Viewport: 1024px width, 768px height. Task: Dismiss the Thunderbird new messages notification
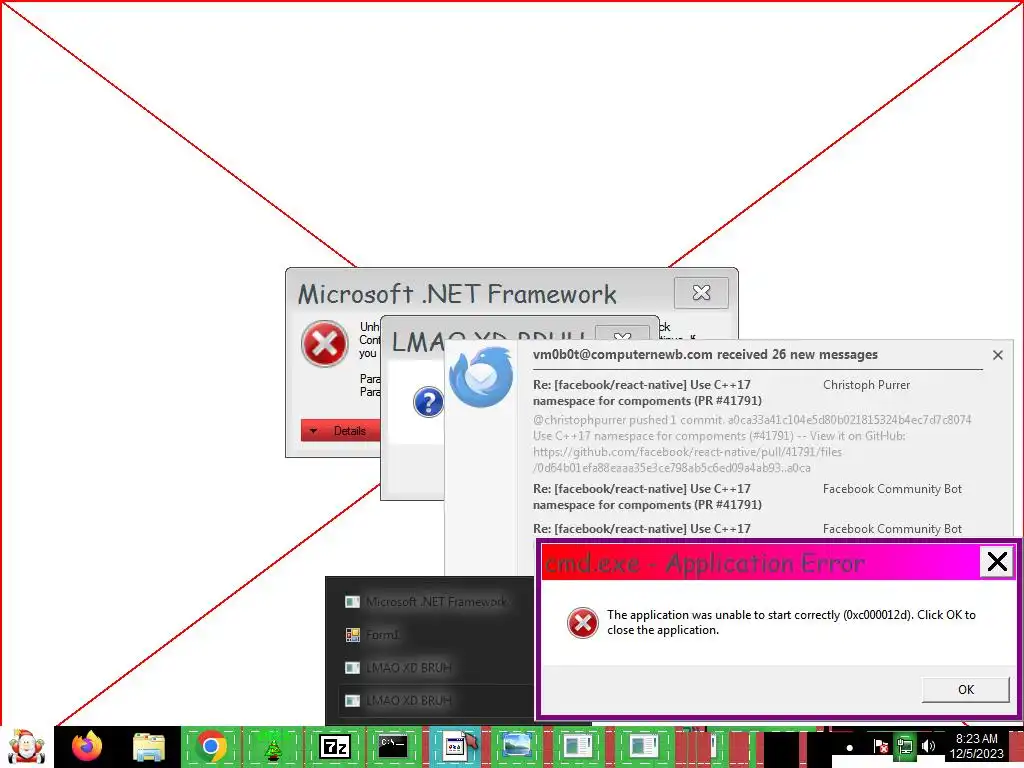pyautogui.click(x=997, y=355)
